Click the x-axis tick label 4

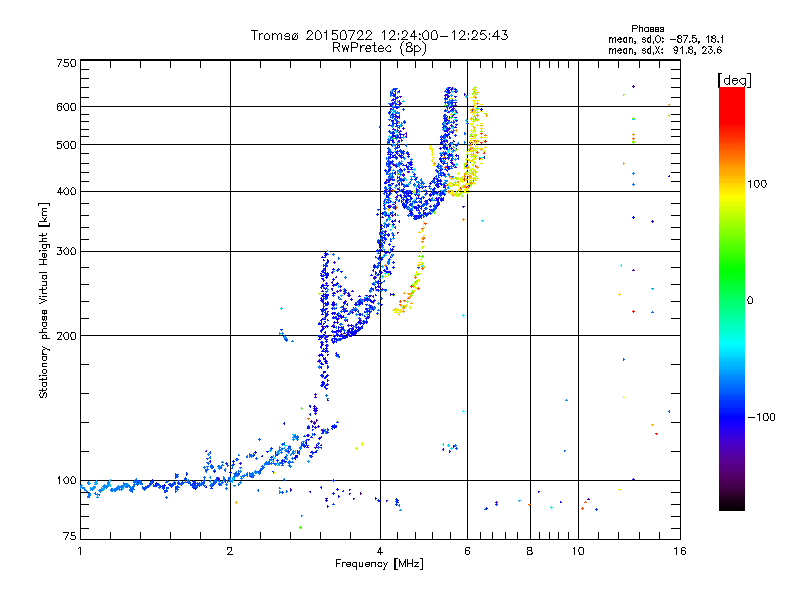pos(380,551)
